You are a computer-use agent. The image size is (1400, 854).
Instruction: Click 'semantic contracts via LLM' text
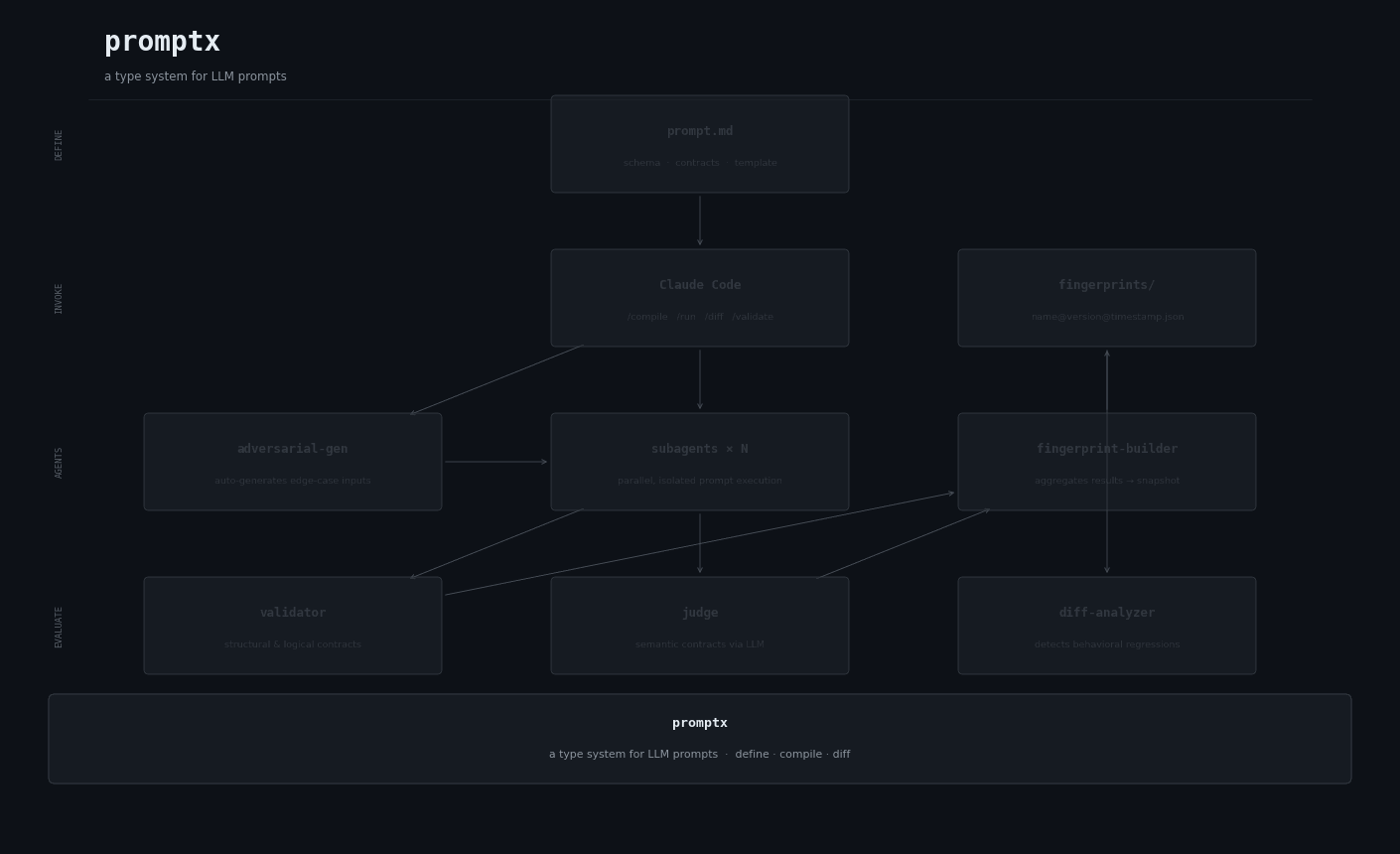tap(700, 644)
